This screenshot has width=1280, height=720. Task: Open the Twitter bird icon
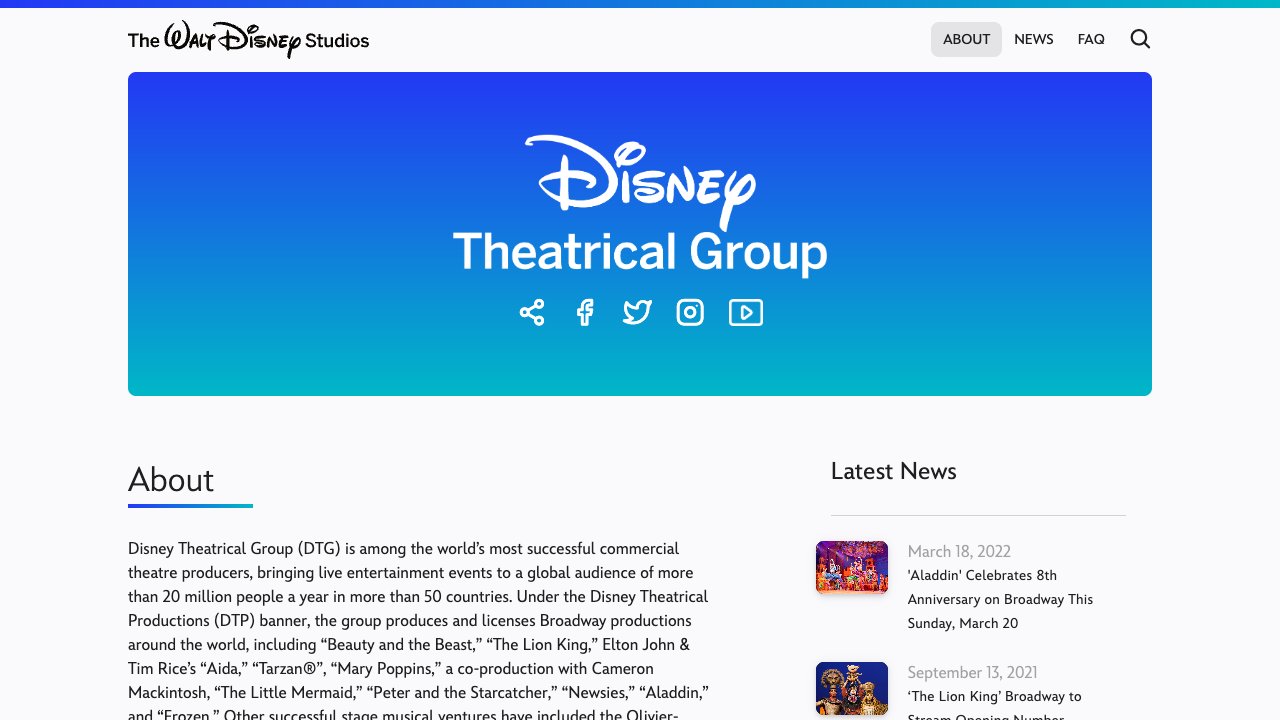pyautogui.click(x=637, y=312)
